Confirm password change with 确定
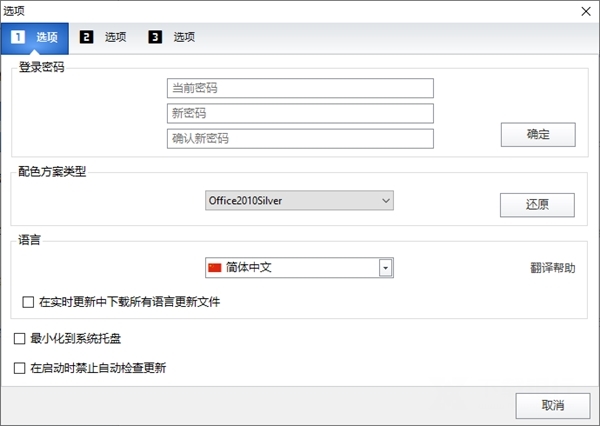 coord(538,134)
